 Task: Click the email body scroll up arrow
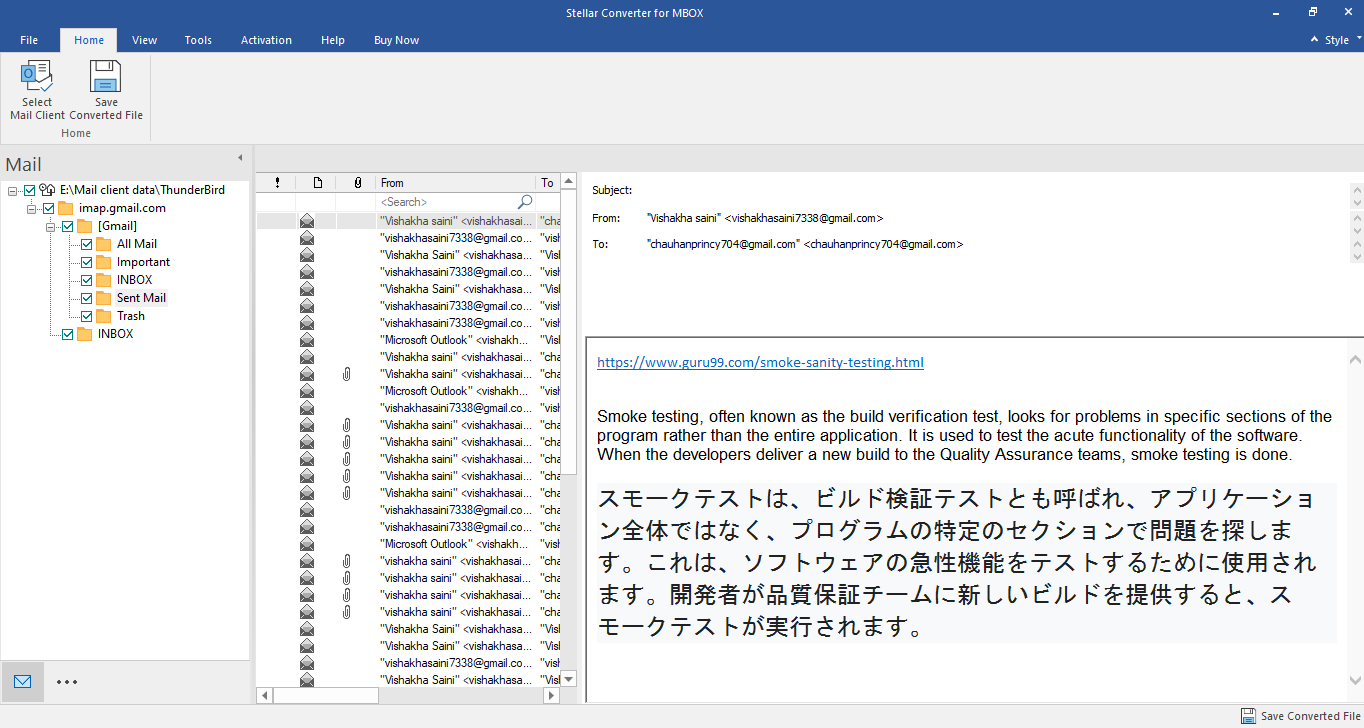pyautogui.click(x=1355, y=360)
